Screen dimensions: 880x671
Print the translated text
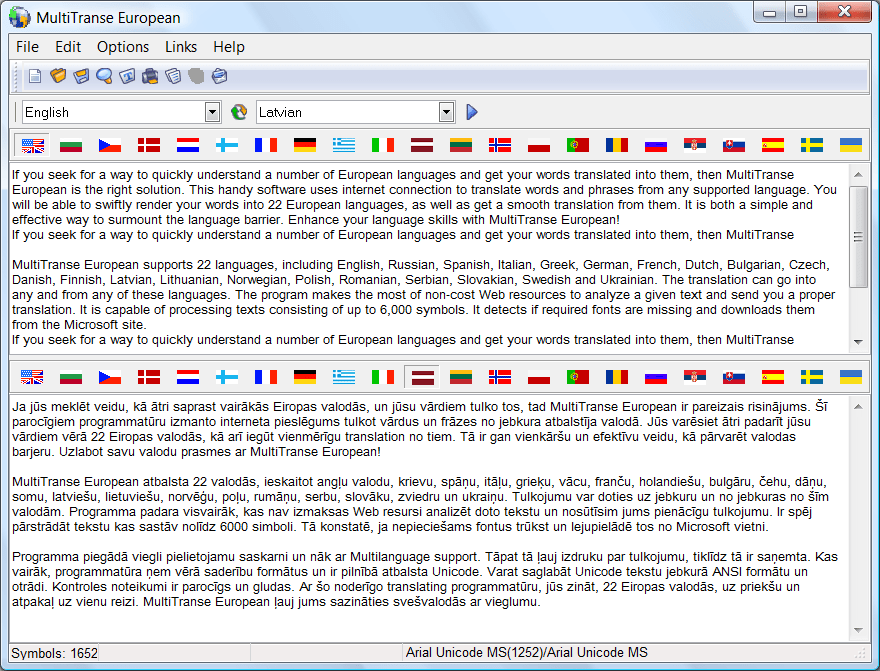[x=150, y=76]
